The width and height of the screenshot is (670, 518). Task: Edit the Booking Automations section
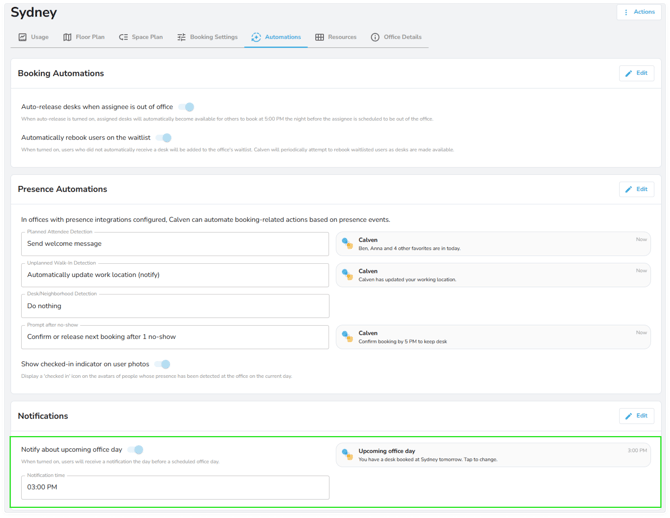click(636, 73)
